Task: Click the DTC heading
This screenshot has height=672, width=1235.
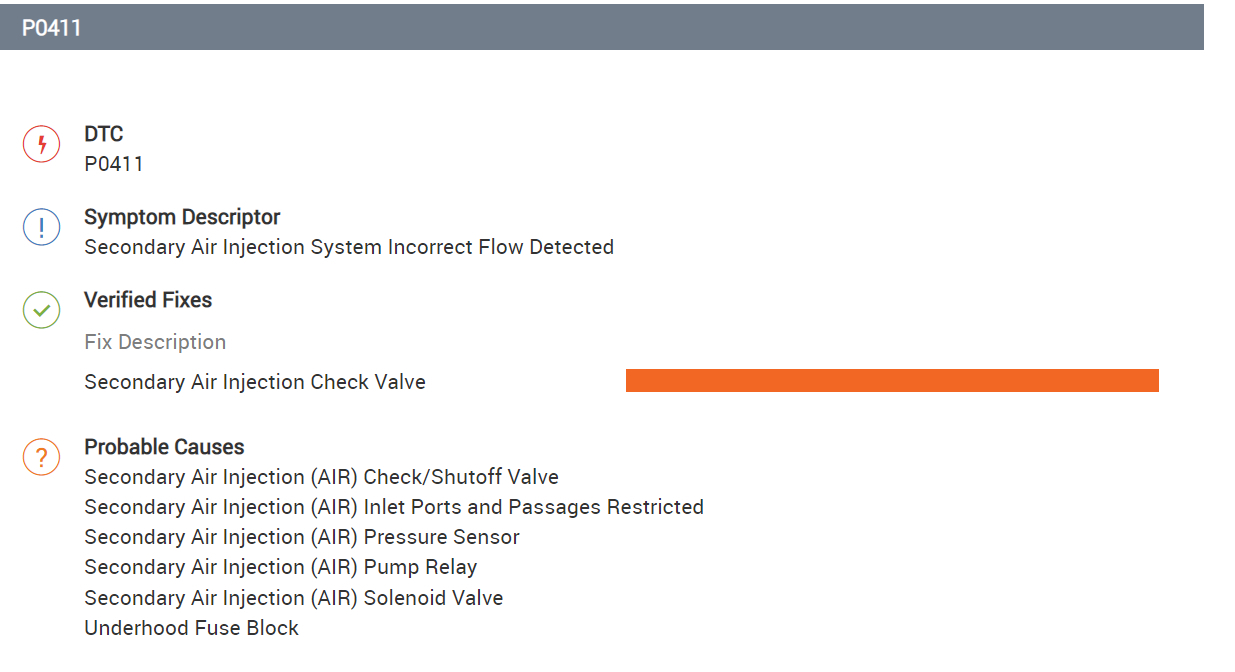Action: [104, 134]
